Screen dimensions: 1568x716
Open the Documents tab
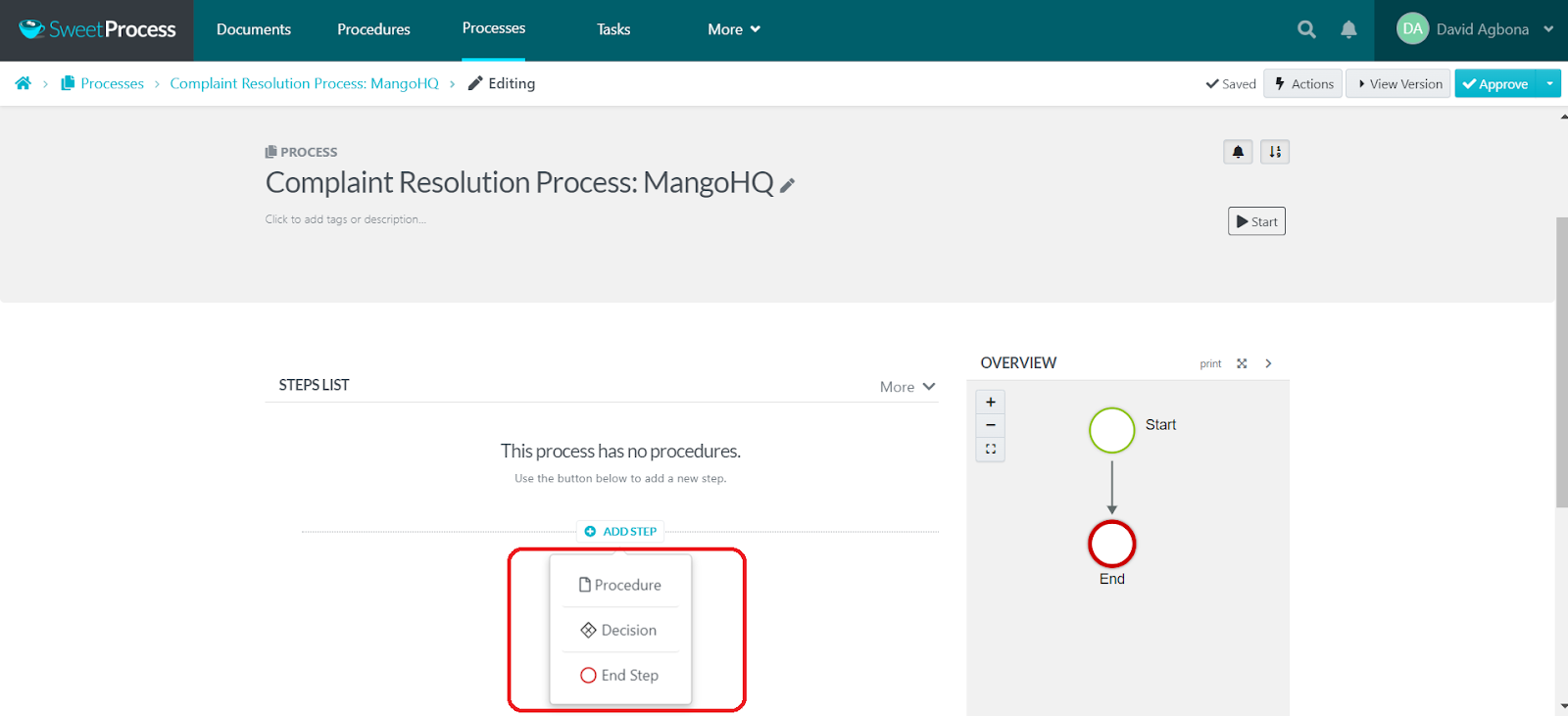254,29
